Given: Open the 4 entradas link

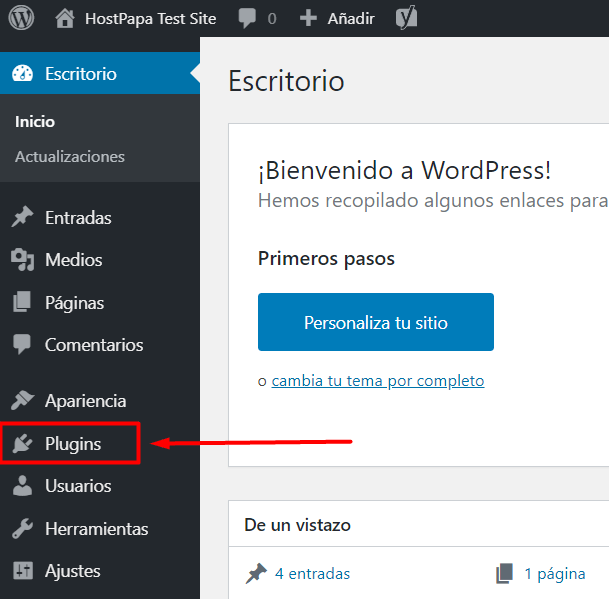Looking at the screenshot, I should [312, 574].
